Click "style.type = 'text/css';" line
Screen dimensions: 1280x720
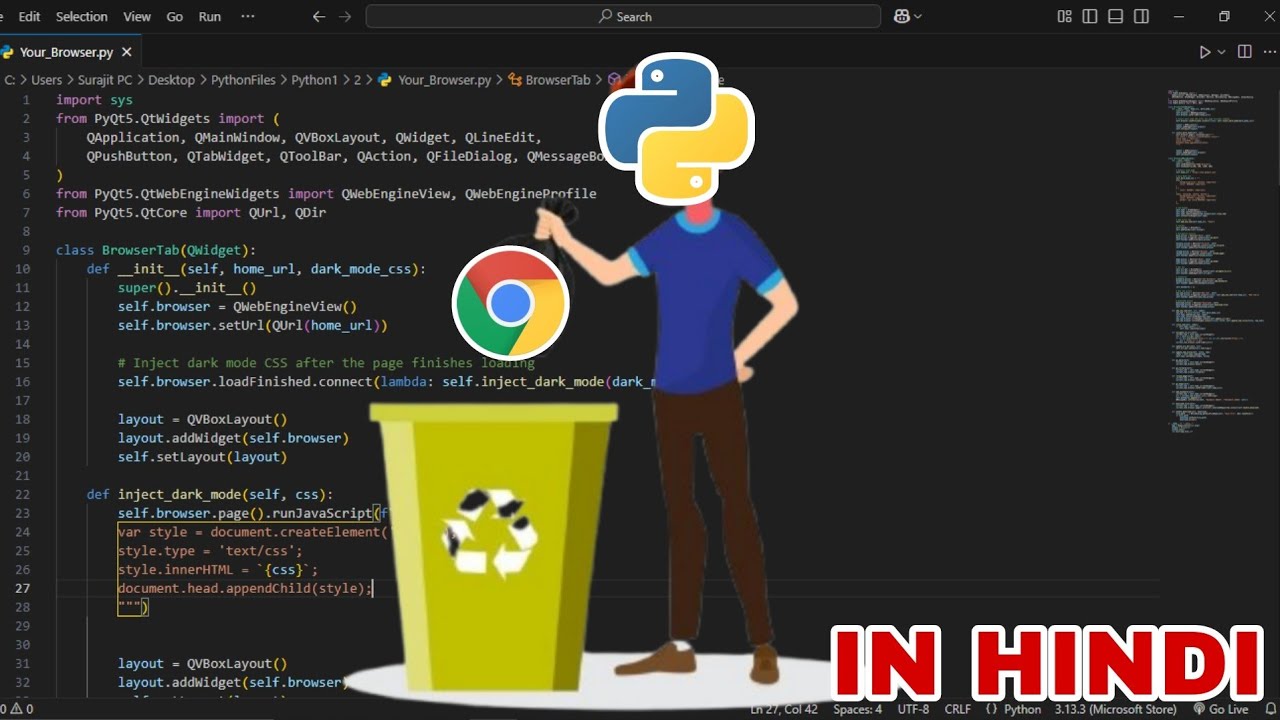209,551
